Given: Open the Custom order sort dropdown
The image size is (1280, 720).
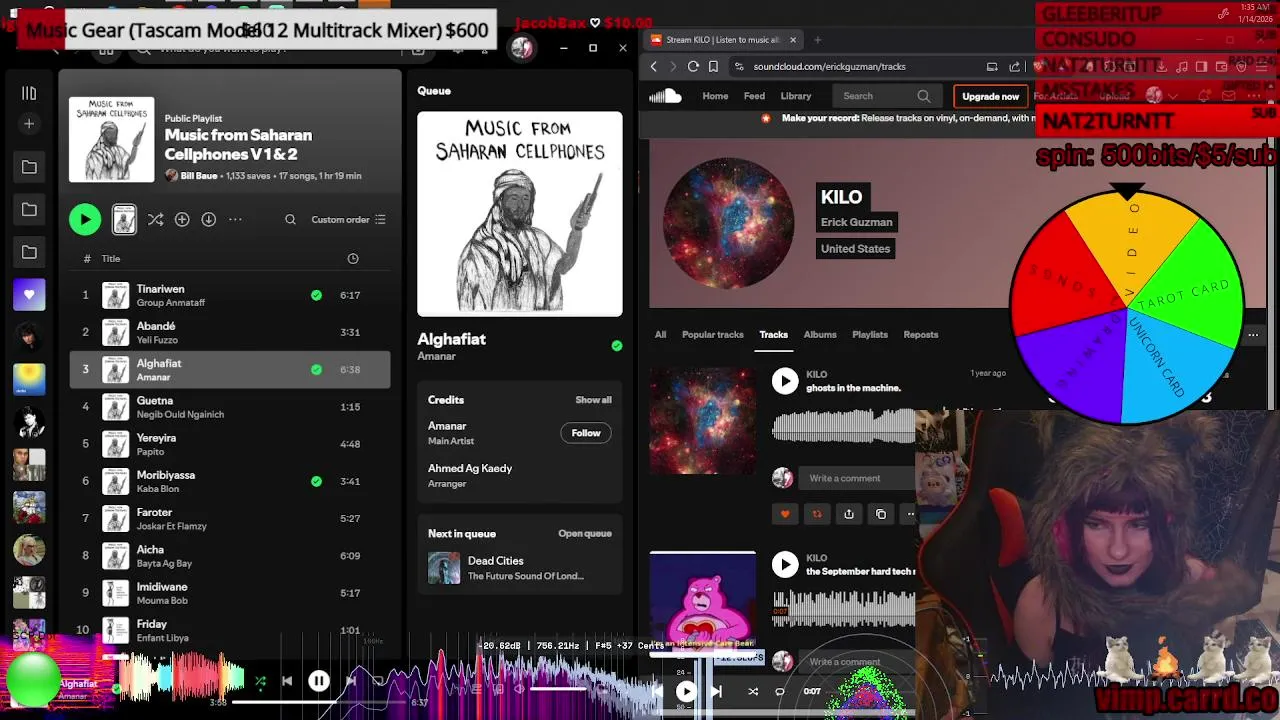Looking at the screenshot, I should point(348,220).
